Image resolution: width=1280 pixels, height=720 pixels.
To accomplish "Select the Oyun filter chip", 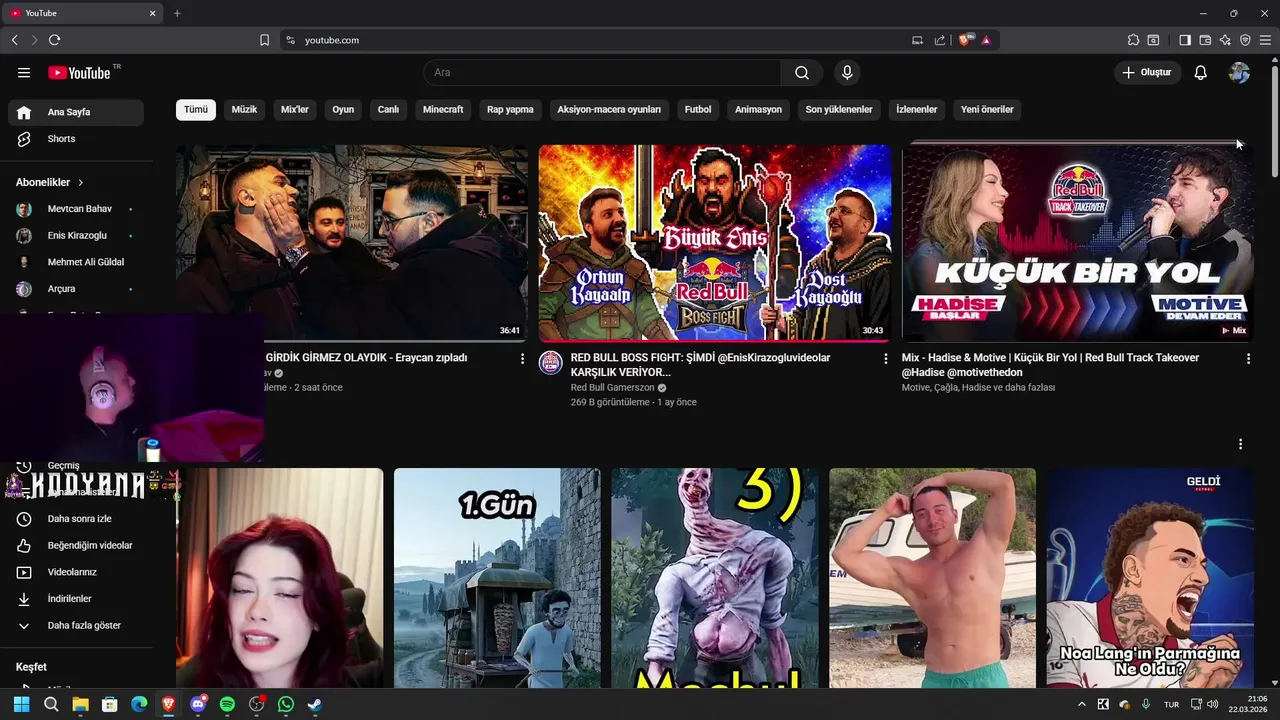I will tap(343, 110).
